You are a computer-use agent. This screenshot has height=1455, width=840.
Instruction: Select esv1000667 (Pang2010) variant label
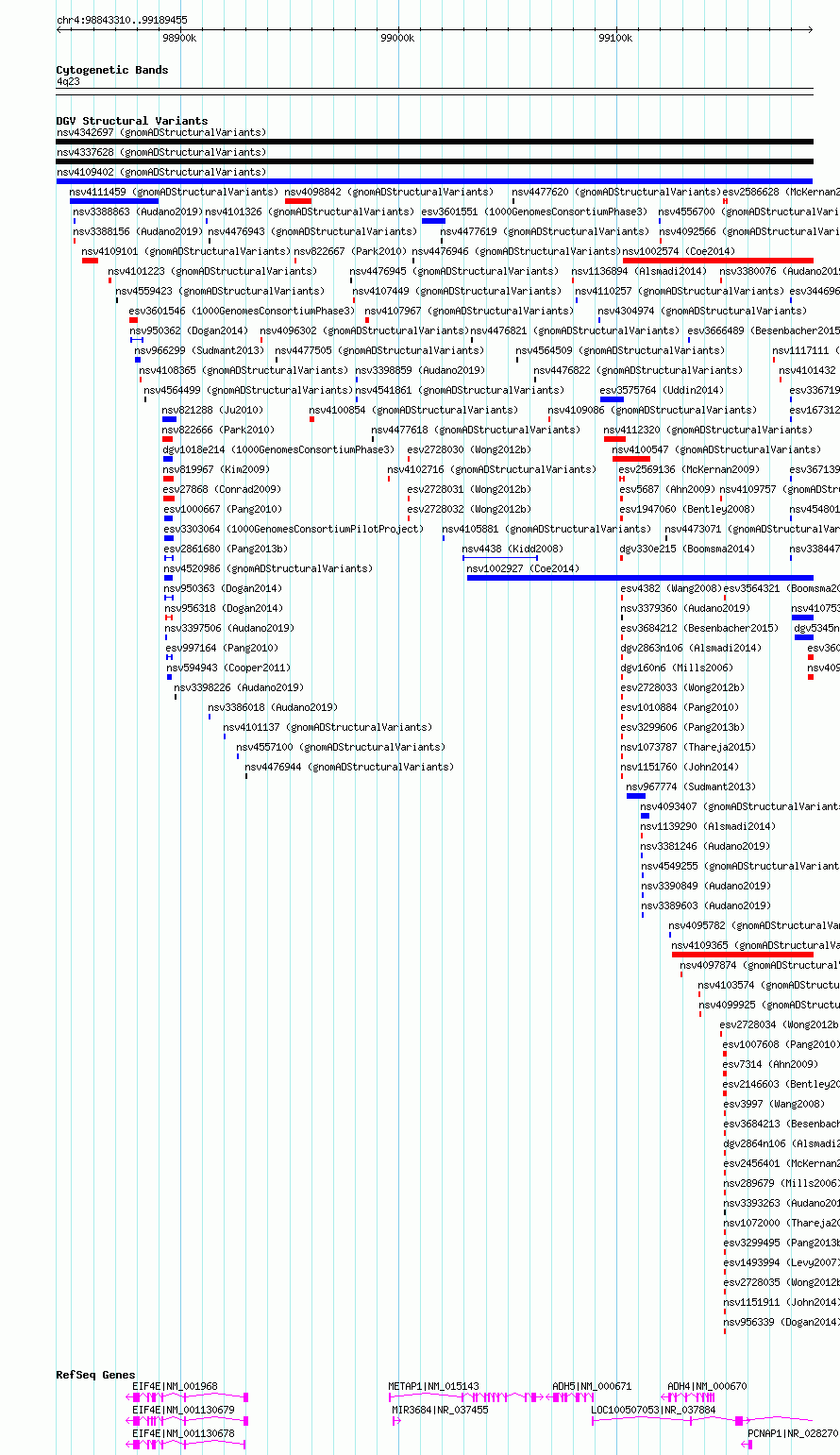click(x=222, y=509)
